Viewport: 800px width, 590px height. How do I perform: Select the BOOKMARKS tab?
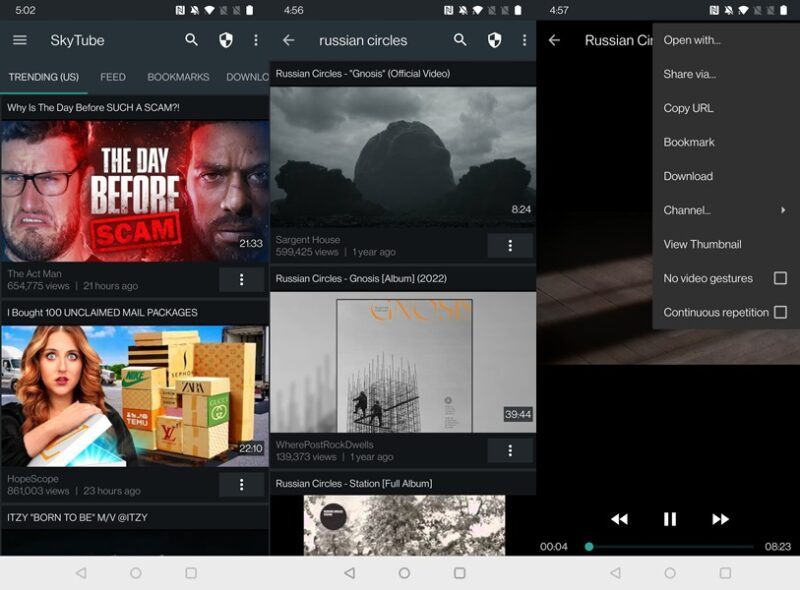click(178, 77)
